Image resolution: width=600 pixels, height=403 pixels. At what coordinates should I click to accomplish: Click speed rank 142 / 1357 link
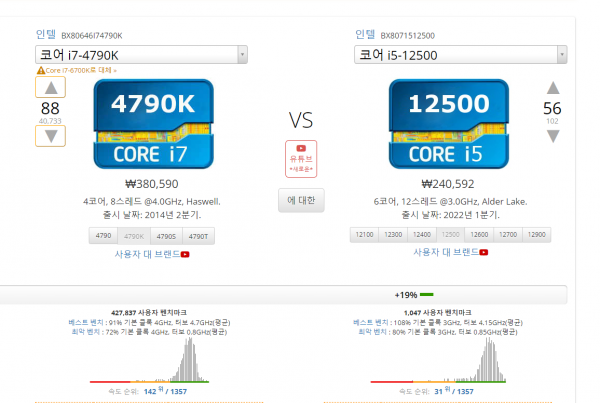[x=165, y=391]
